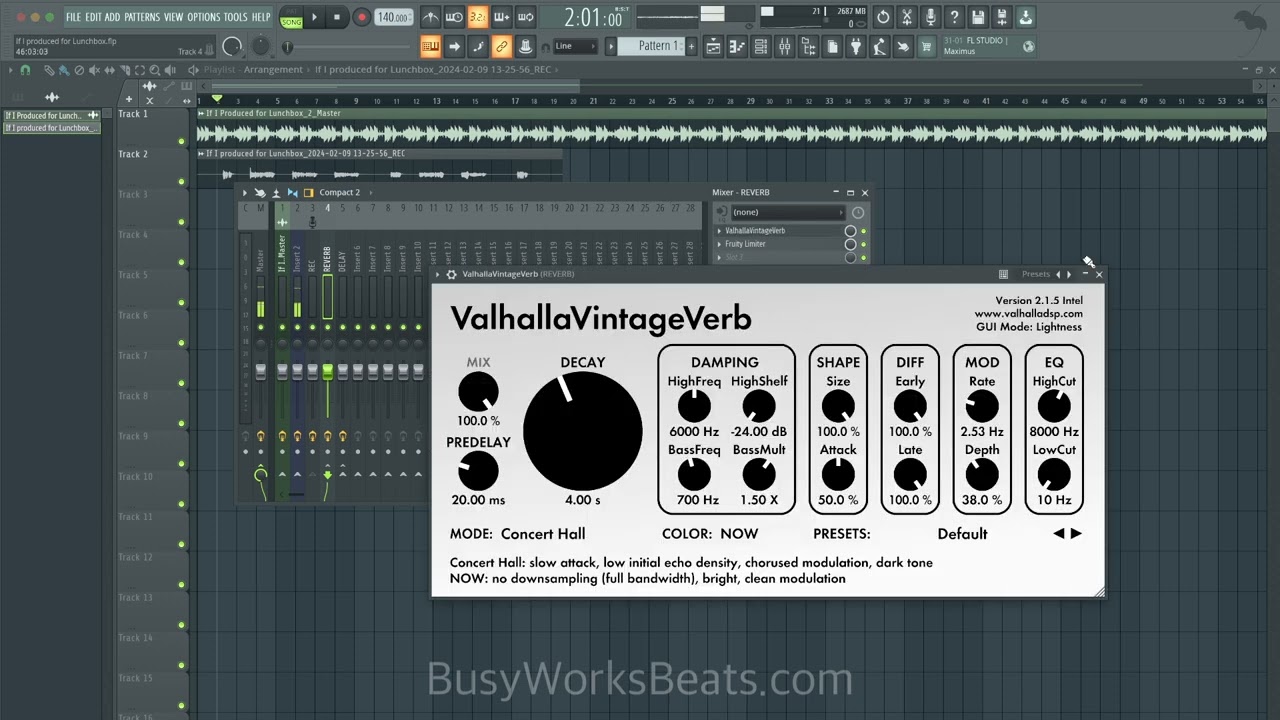This screenshot has height=720, width=1280.
Task: Open the PATTERNS menu
Action: click(x=141, y=17)
